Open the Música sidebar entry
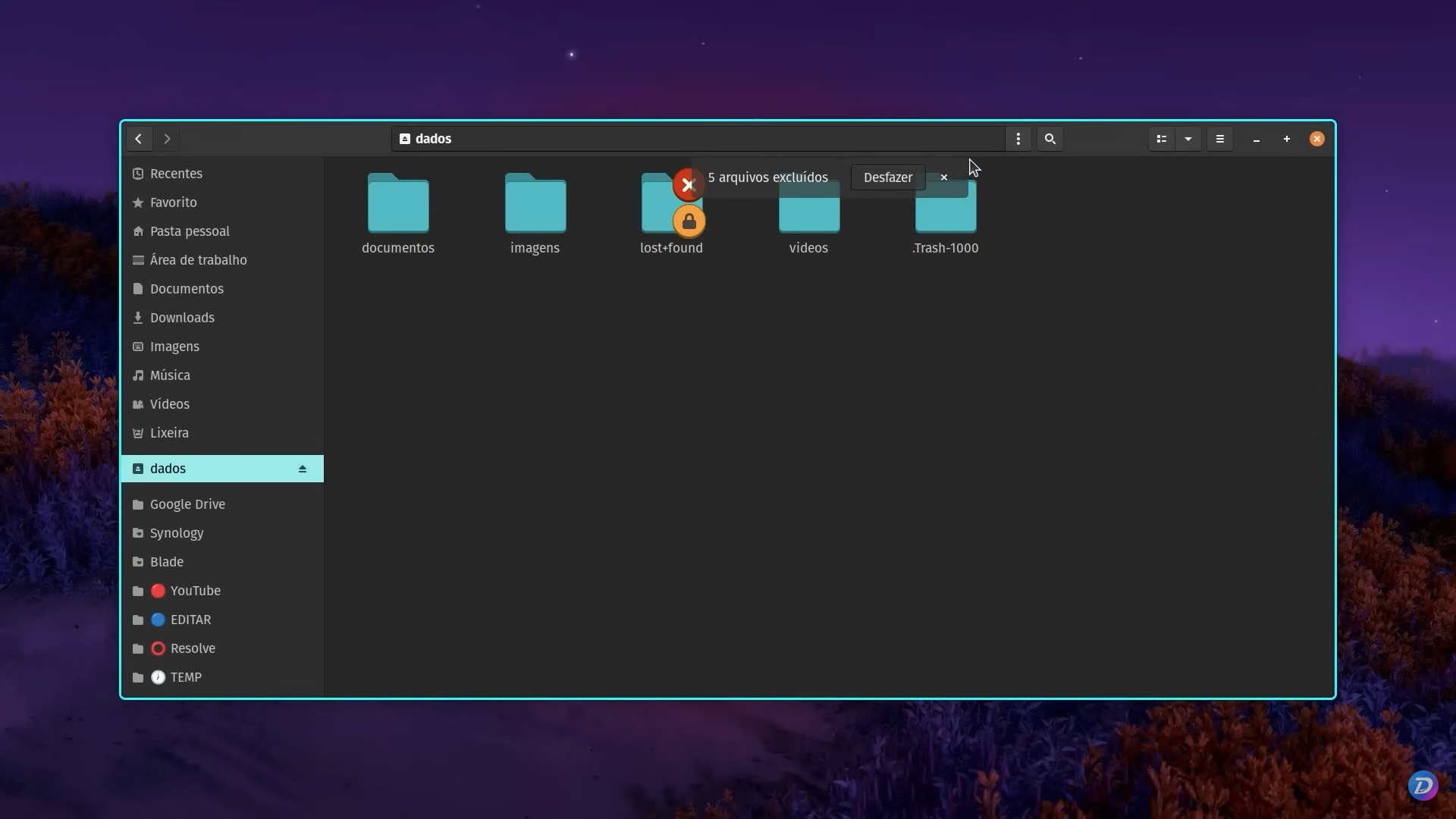Image resolution: width=1456 pixels, height=819 pixels. pos(168,375)
